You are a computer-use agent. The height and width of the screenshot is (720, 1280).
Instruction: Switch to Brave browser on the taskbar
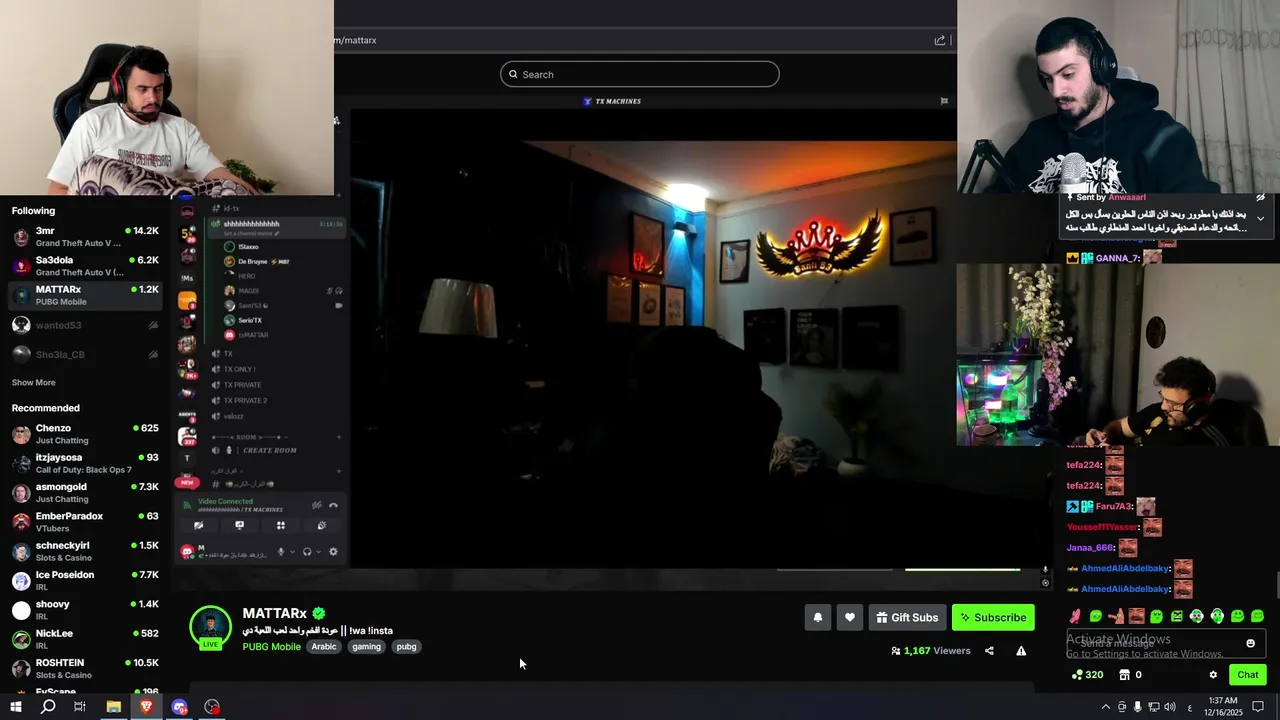pyautogui.click(x=146, y=707)
